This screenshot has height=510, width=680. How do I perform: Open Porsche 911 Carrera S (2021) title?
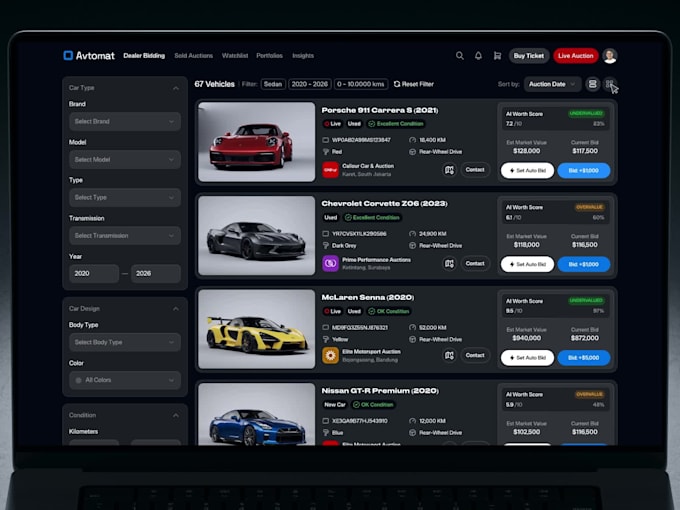380,110
